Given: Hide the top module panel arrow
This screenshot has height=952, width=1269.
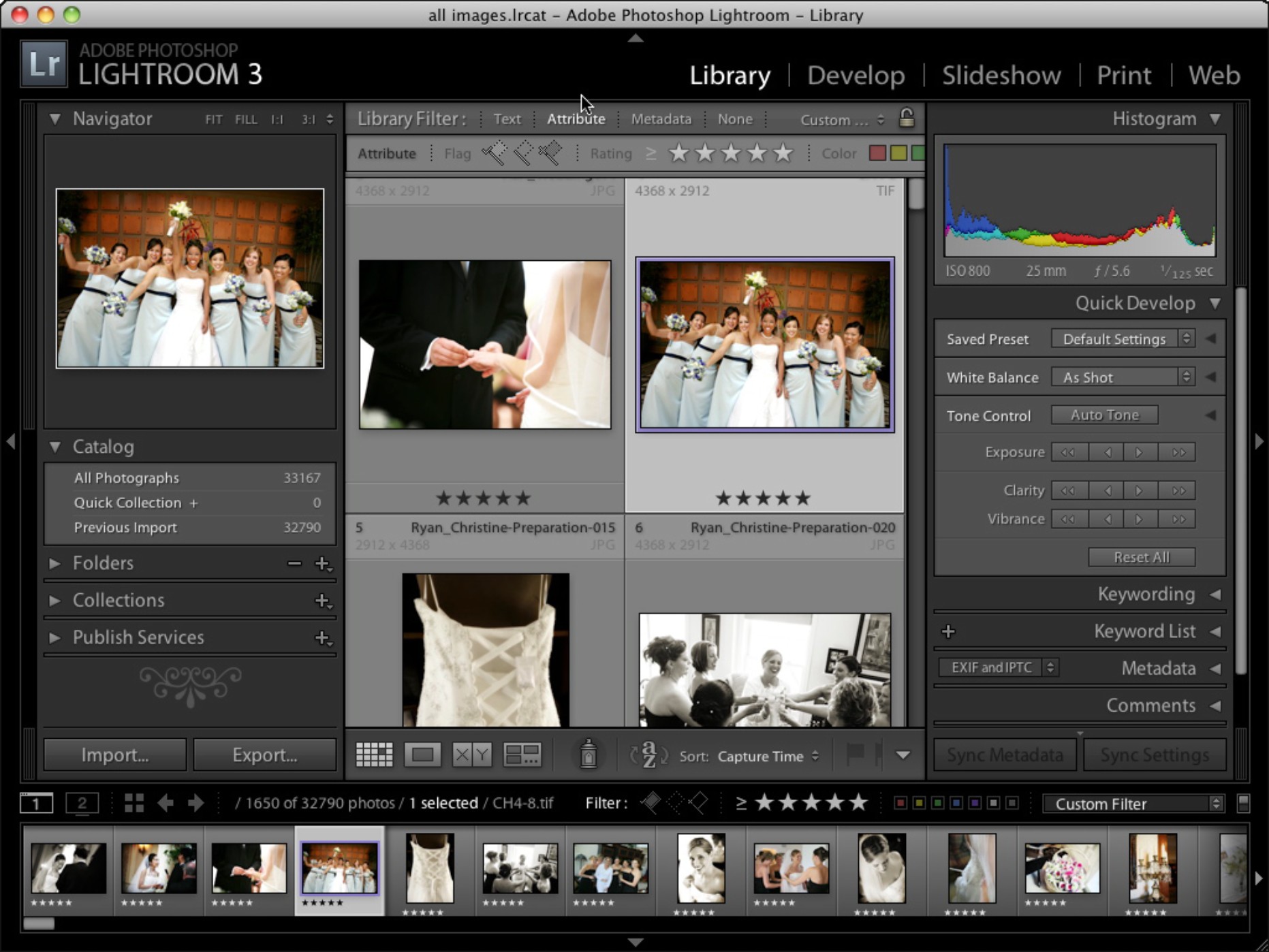Looking at the screenshot, I should (635, 39).
